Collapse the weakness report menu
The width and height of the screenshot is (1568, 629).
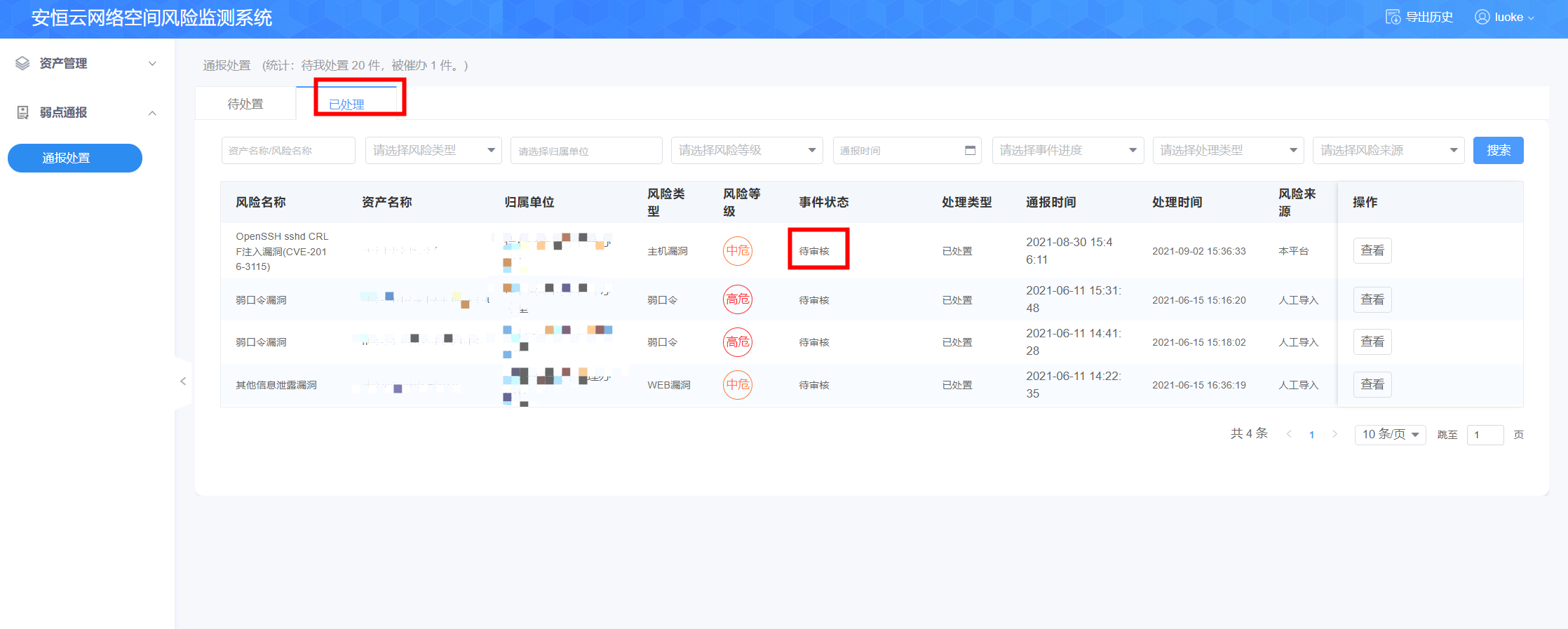click(x=152, y=113)
